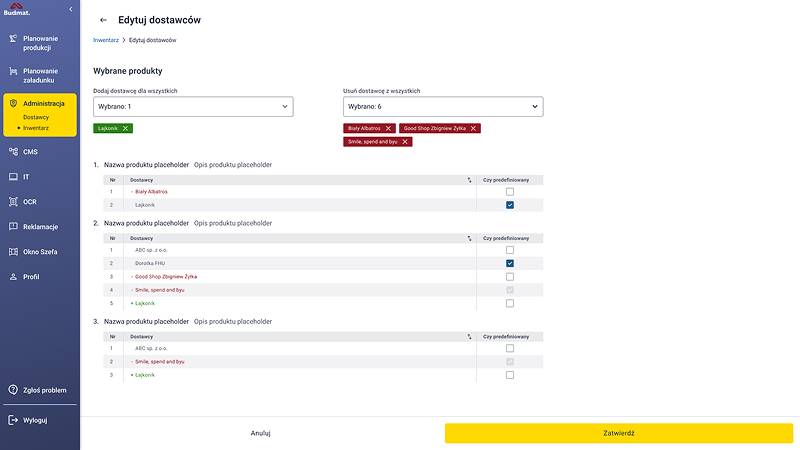The width and height of the screenshot is (800, 450).
Task: Sort Dostawcy column in product 2 table
Action: pos(469,238)
